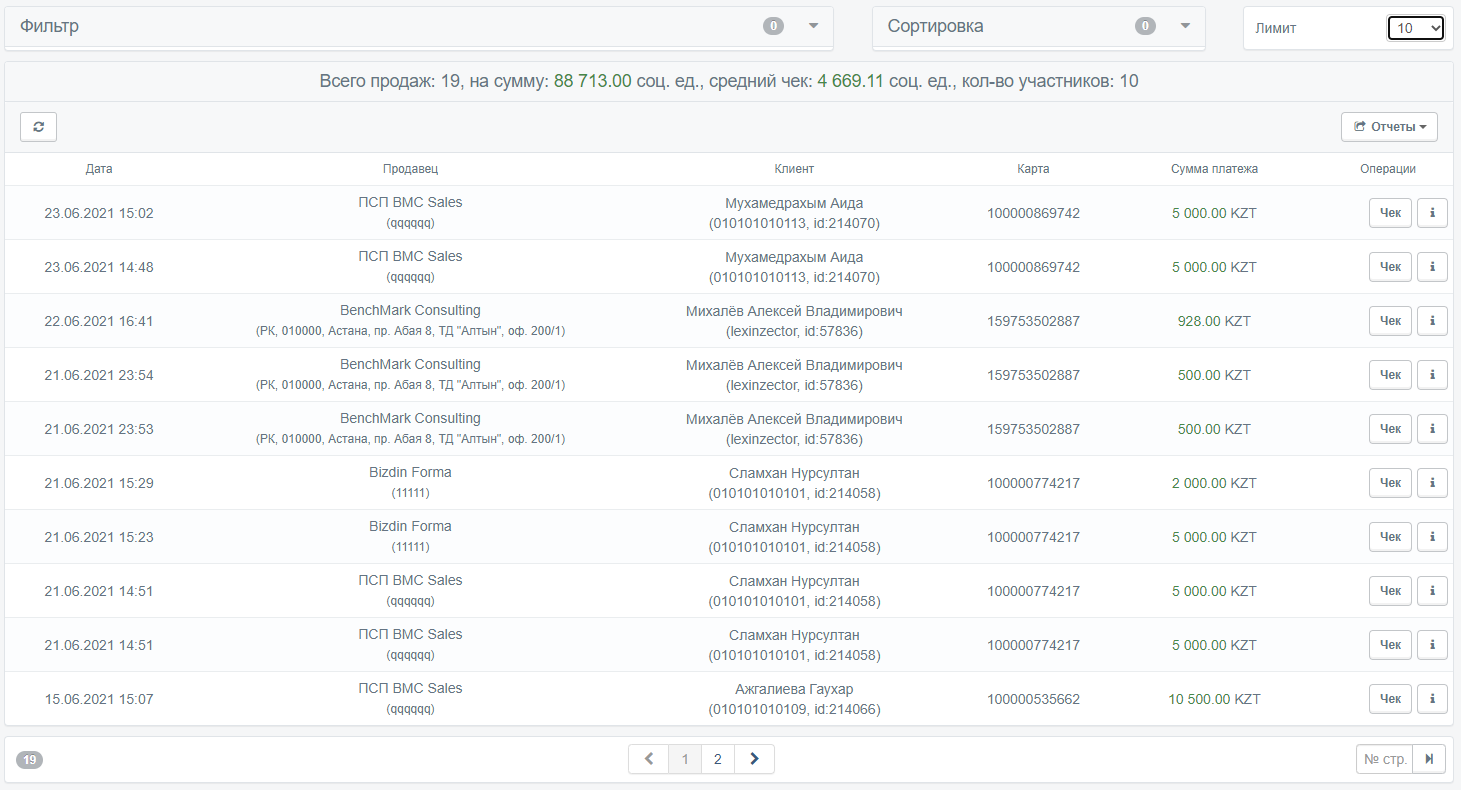
Task: Click the Клиент column header
Action: (x=794, y=169)
